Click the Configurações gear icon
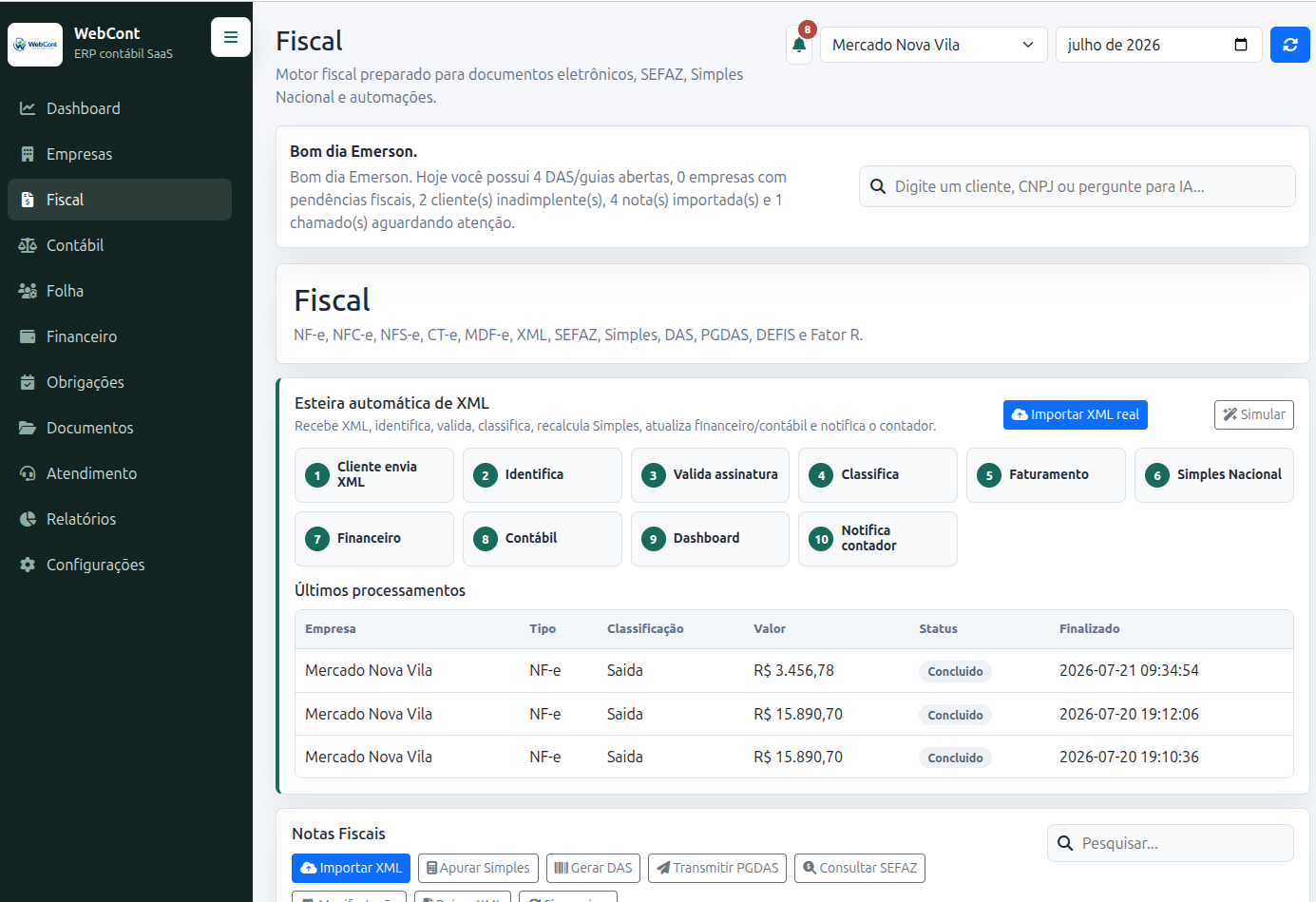The height and width of the screenshot is (902, 1316). 28,565
